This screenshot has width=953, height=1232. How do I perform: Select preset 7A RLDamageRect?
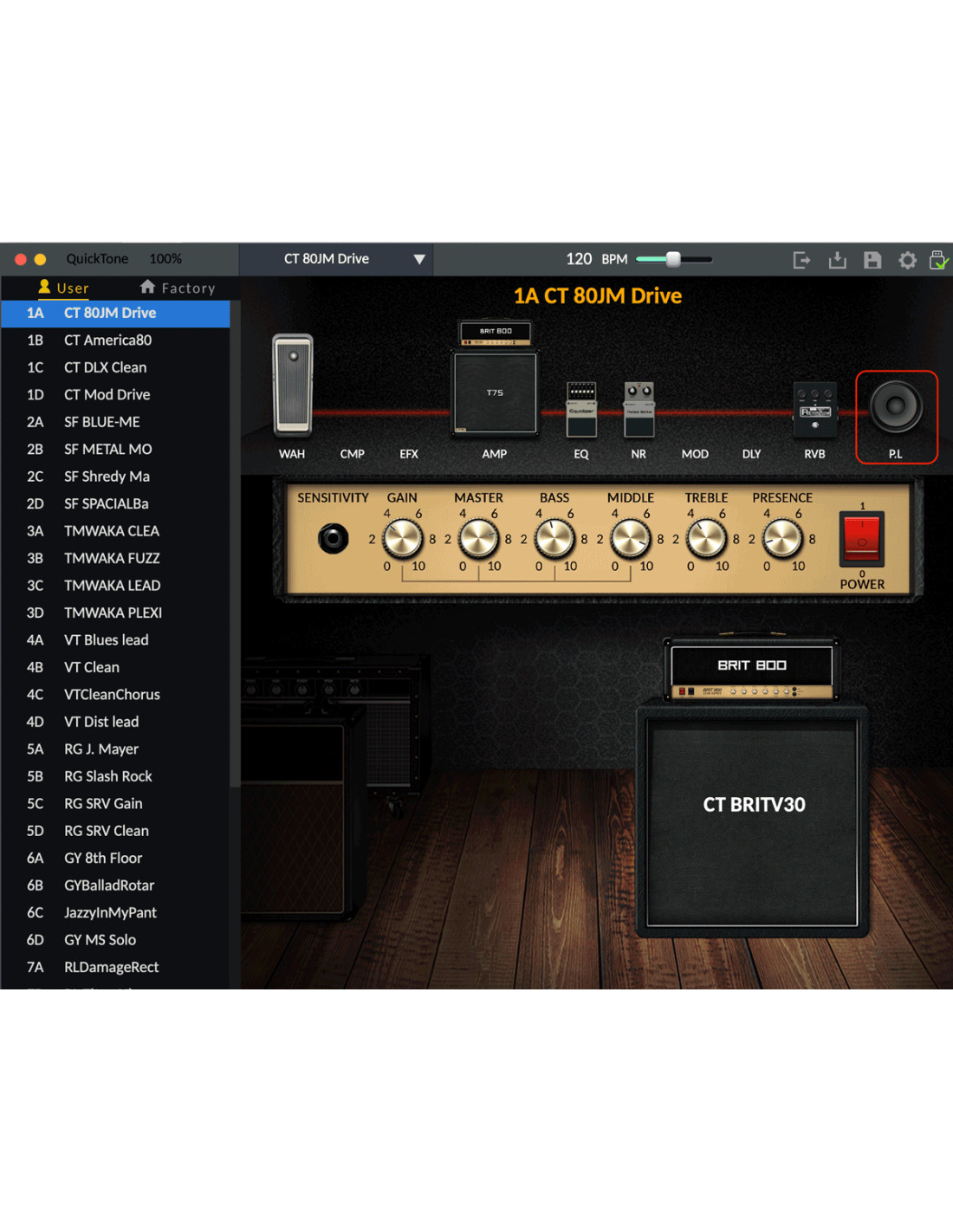click(x=115, y=968)
